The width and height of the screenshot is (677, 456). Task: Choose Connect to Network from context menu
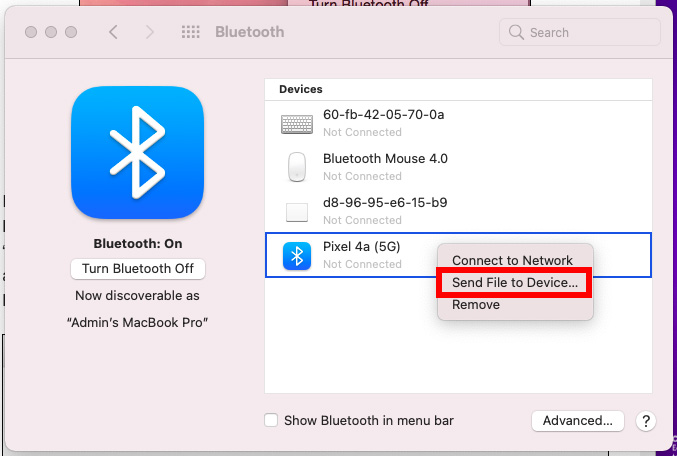click(512, 260)
